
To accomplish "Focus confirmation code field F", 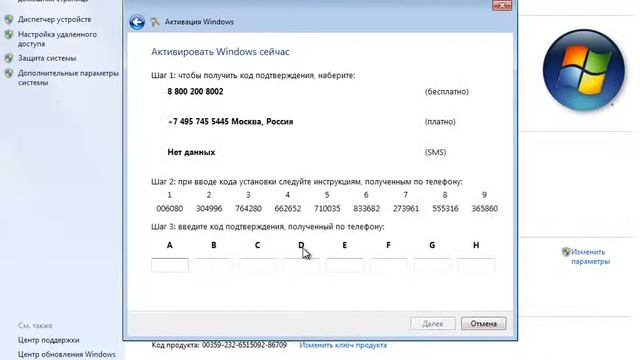I will 389,265.
